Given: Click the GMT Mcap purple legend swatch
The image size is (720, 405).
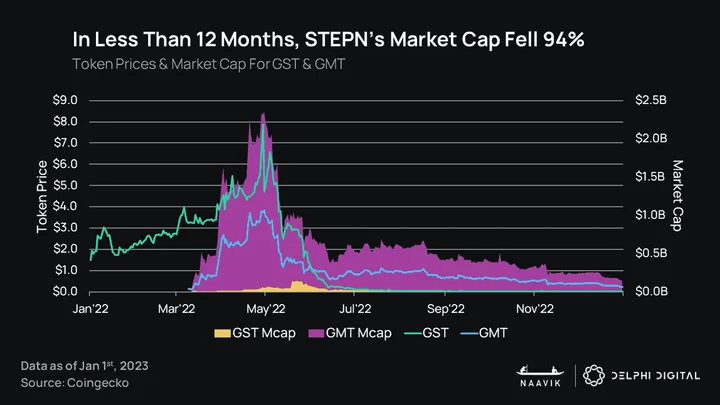Looking at the screenshot, I should 316,333.
